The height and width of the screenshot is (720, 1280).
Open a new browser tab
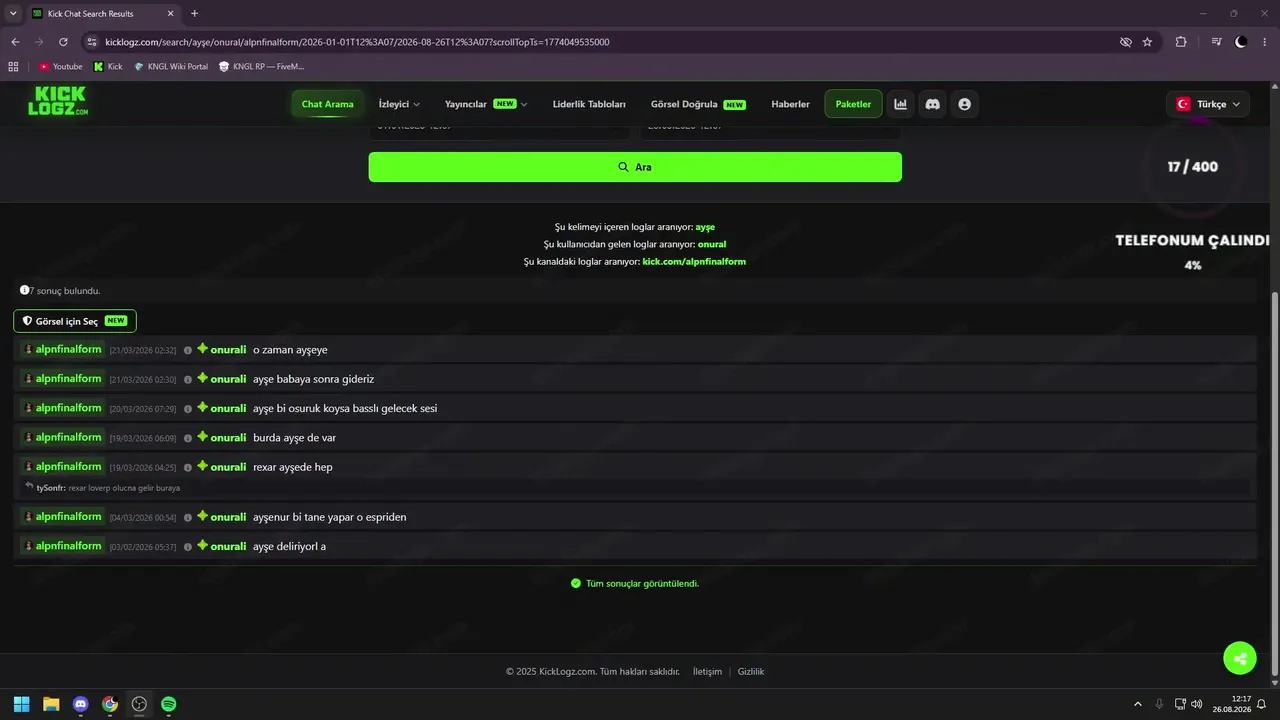click(194, 14)
